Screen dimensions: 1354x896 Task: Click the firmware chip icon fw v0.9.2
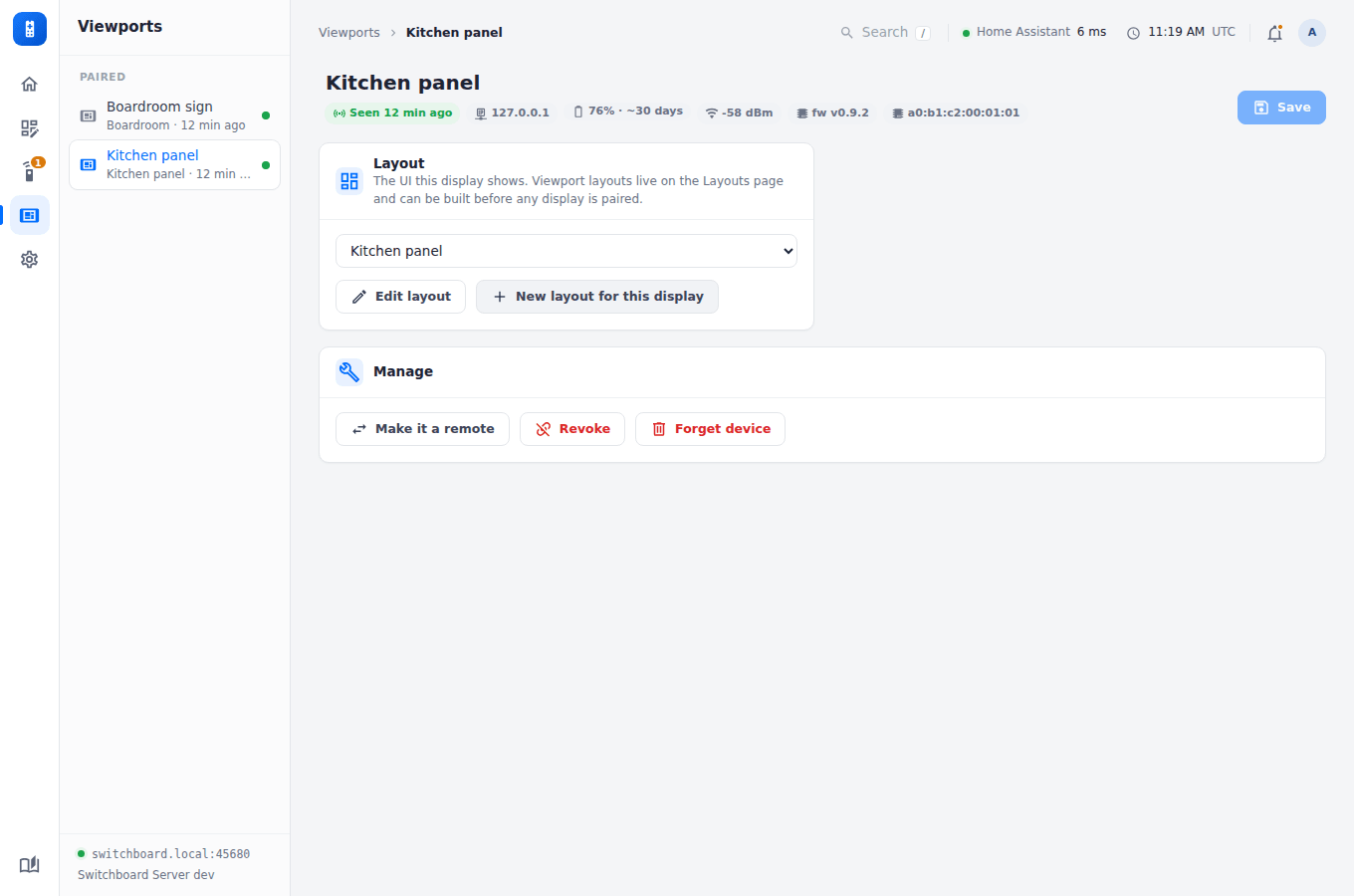pos(802,113)
